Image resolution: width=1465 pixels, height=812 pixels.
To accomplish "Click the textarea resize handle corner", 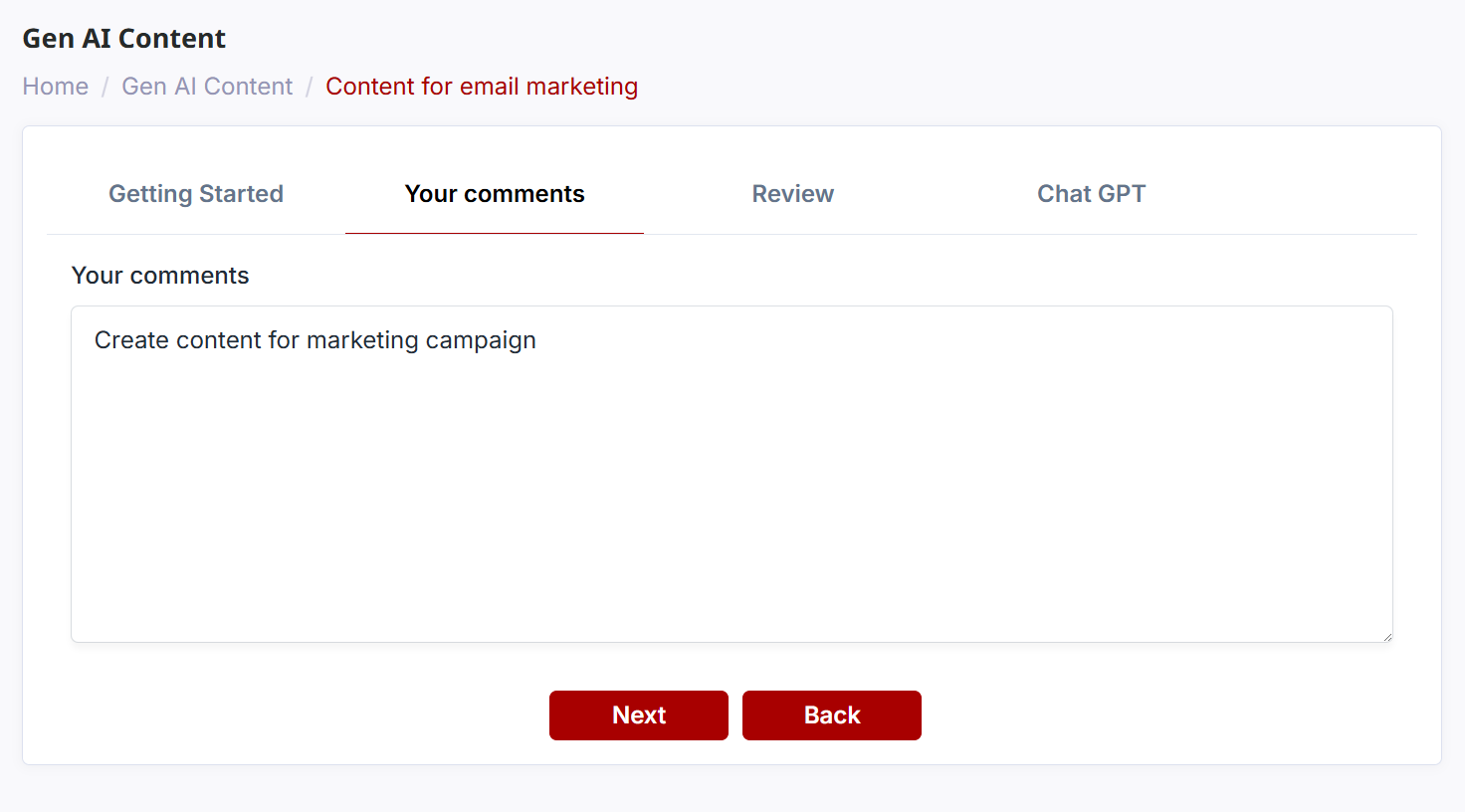I will [1386, 637].
